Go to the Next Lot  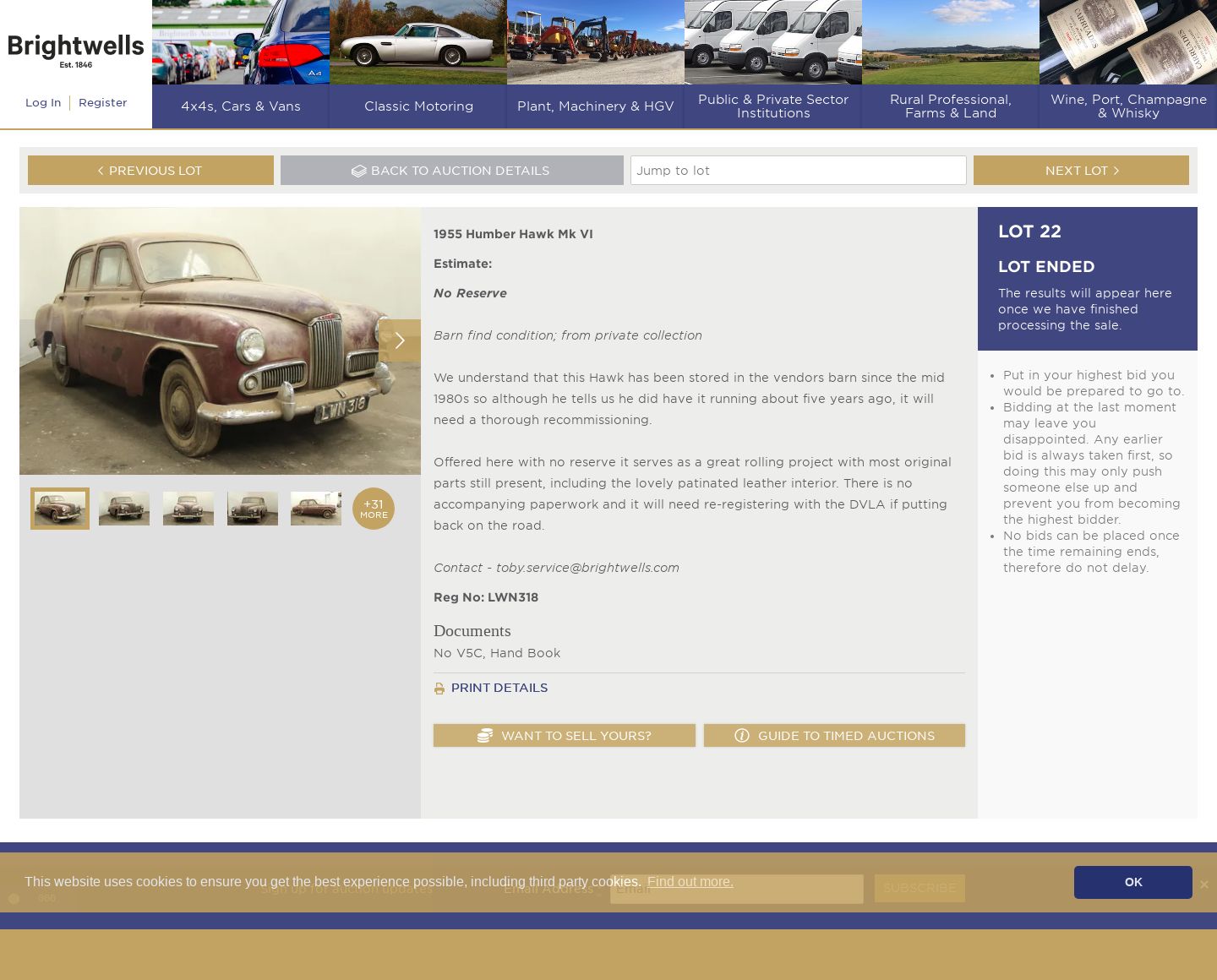click(1081, 171)
